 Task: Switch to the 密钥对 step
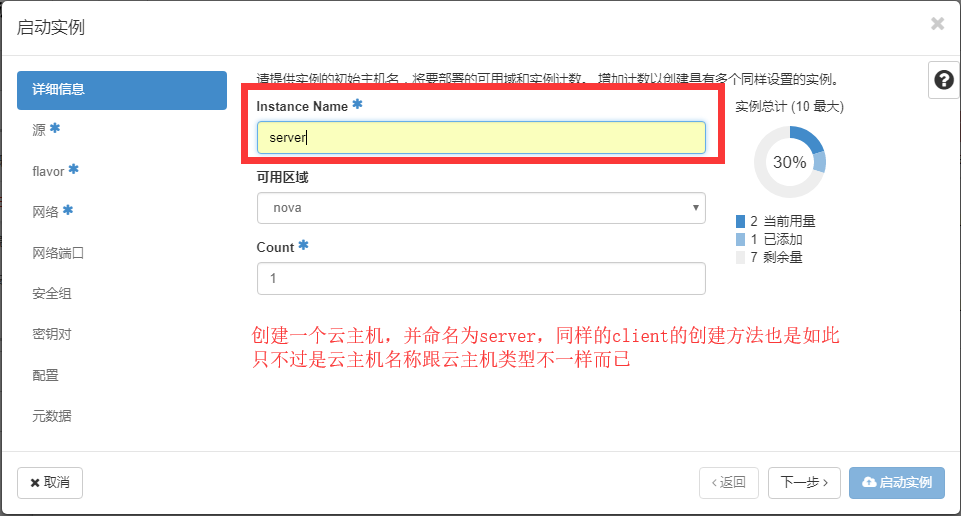click(x=52, y=335)
